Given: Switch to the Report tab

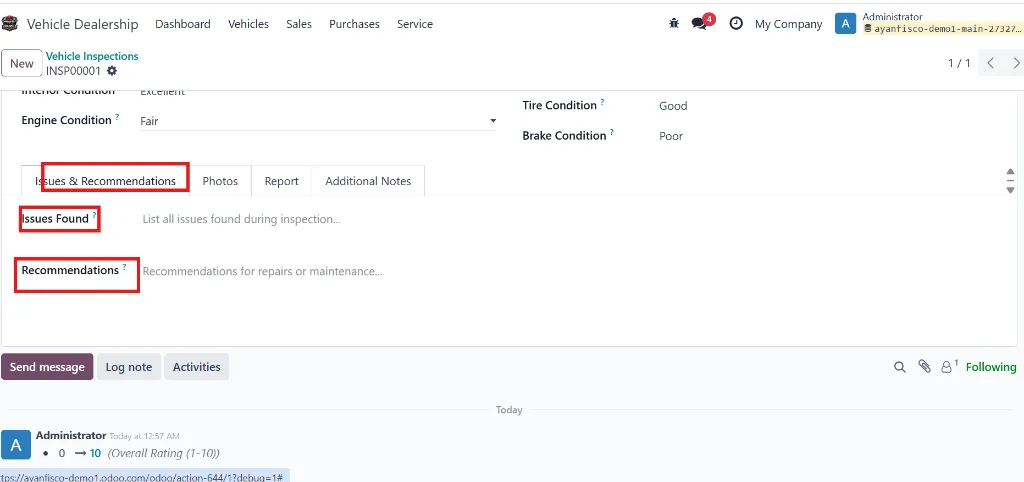Looking at the screenshot, I should (x=281, y=181).
